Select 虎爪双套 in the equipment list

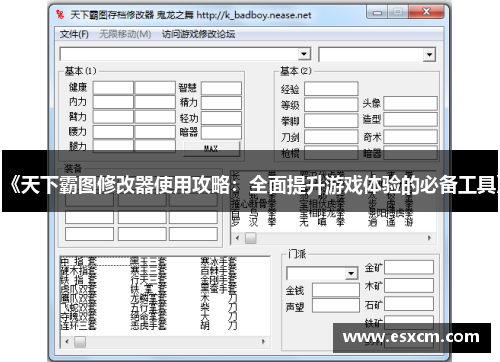click(x=78, y=288)
